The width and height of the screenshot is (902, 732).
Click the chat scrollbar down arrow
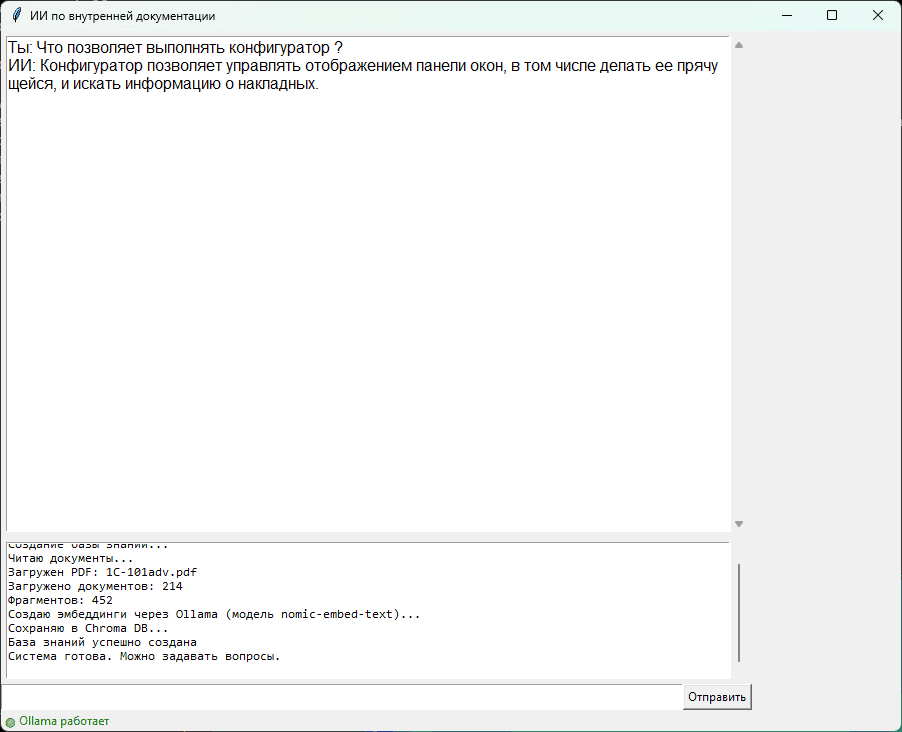[739, 524]
